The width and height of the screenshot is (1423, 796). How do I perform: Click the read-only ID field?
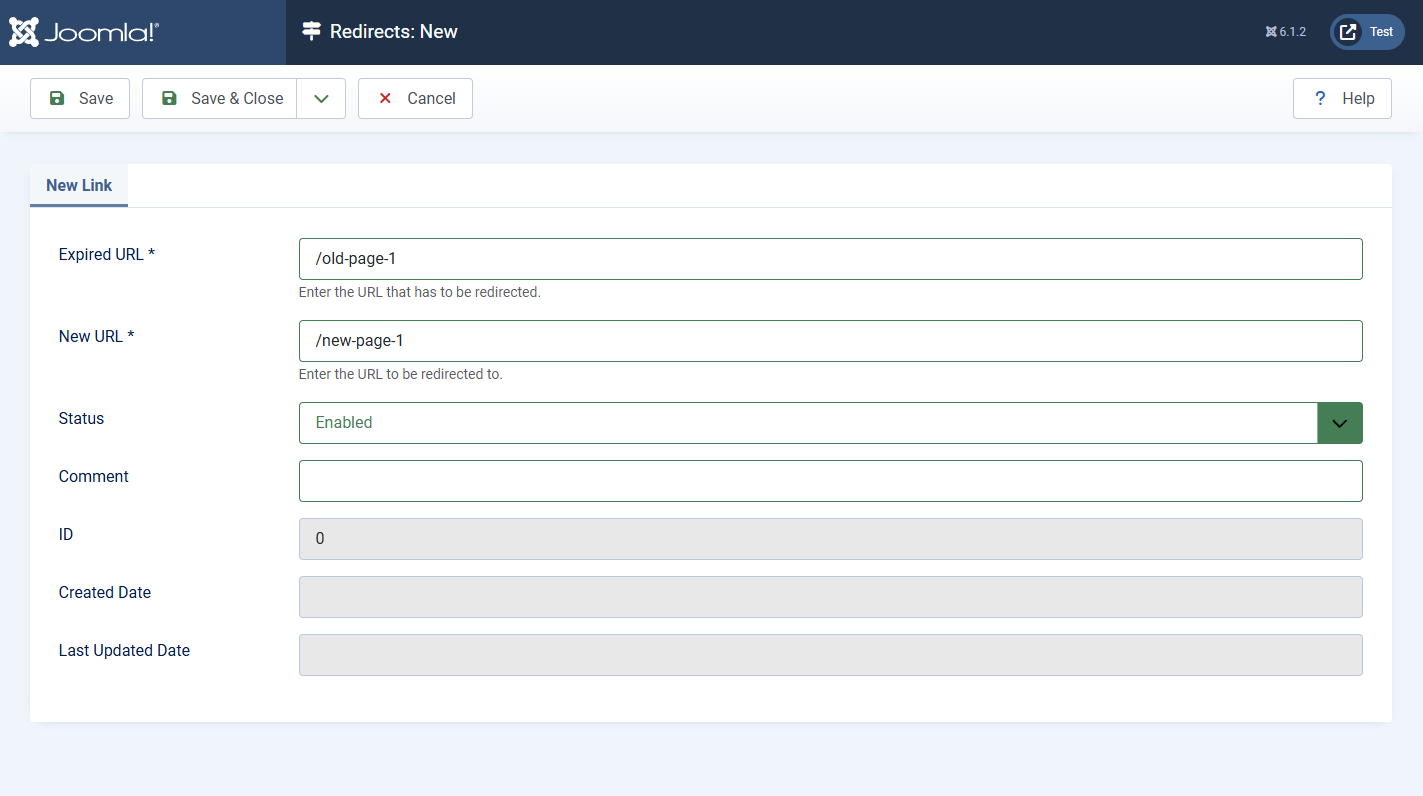coord(831,539)
